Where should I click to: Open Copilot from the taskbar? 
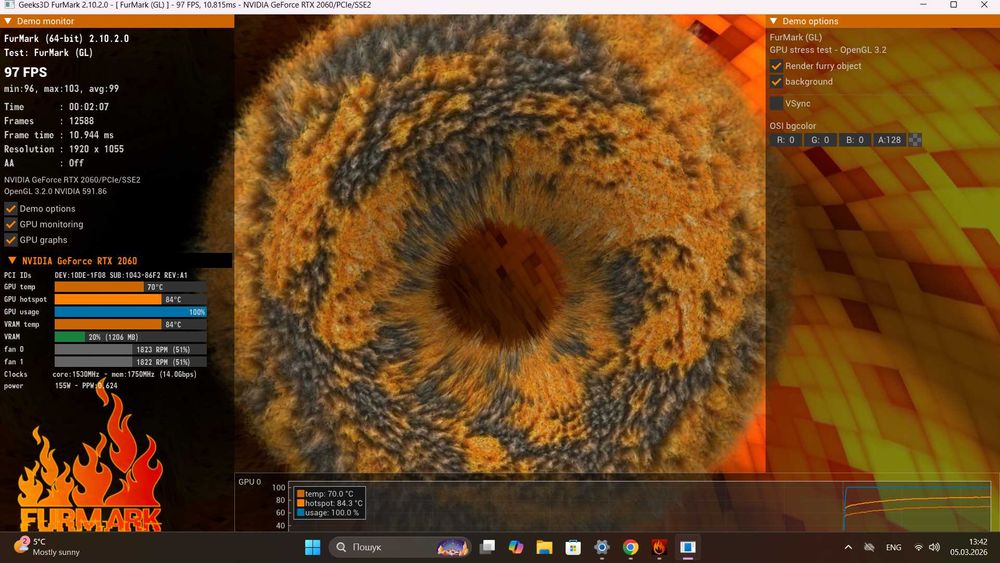pos(516,547)
